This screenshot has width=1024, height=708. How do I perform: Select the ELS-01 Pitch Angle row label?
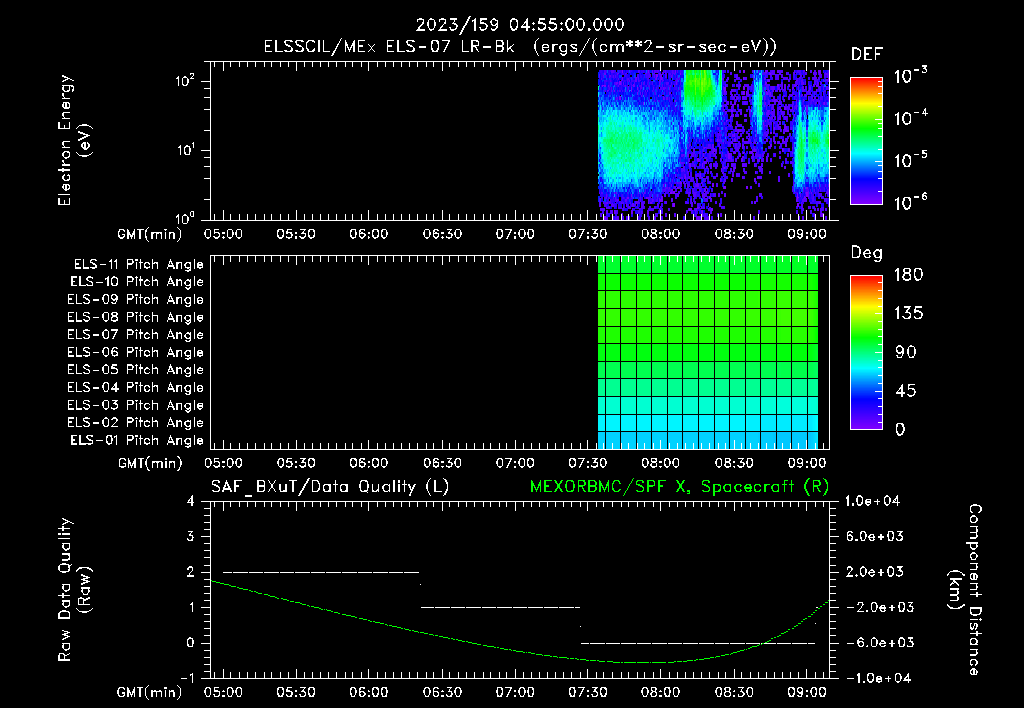(136, 441)
